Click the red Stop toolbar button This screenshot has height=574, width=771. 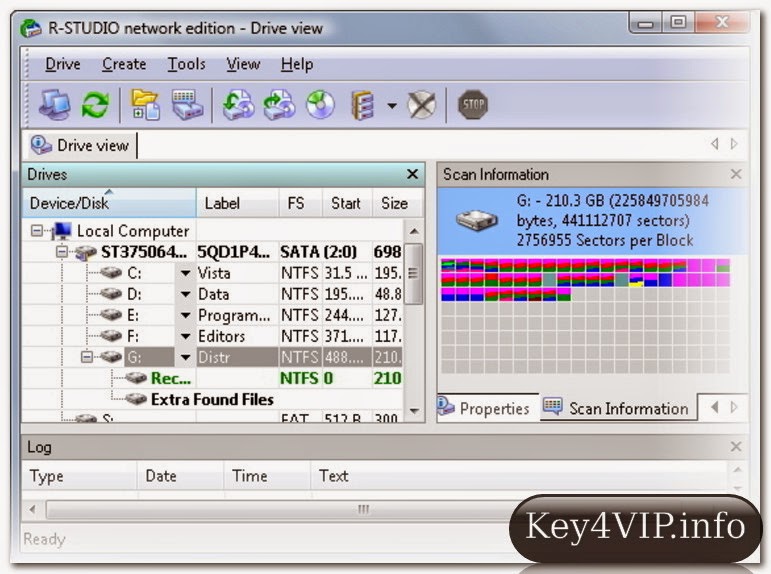coord(473,105)
